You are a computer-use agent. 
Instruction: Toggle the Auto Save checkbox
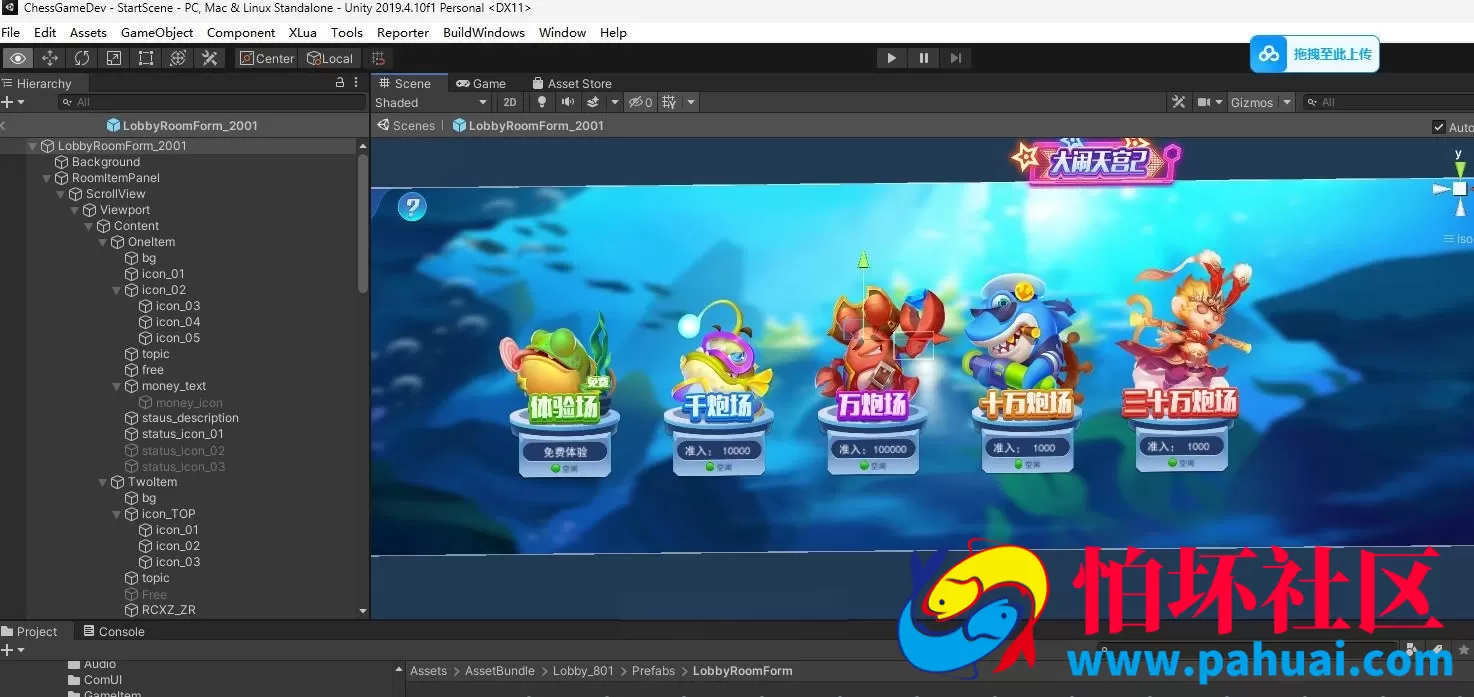[1439, 127]
